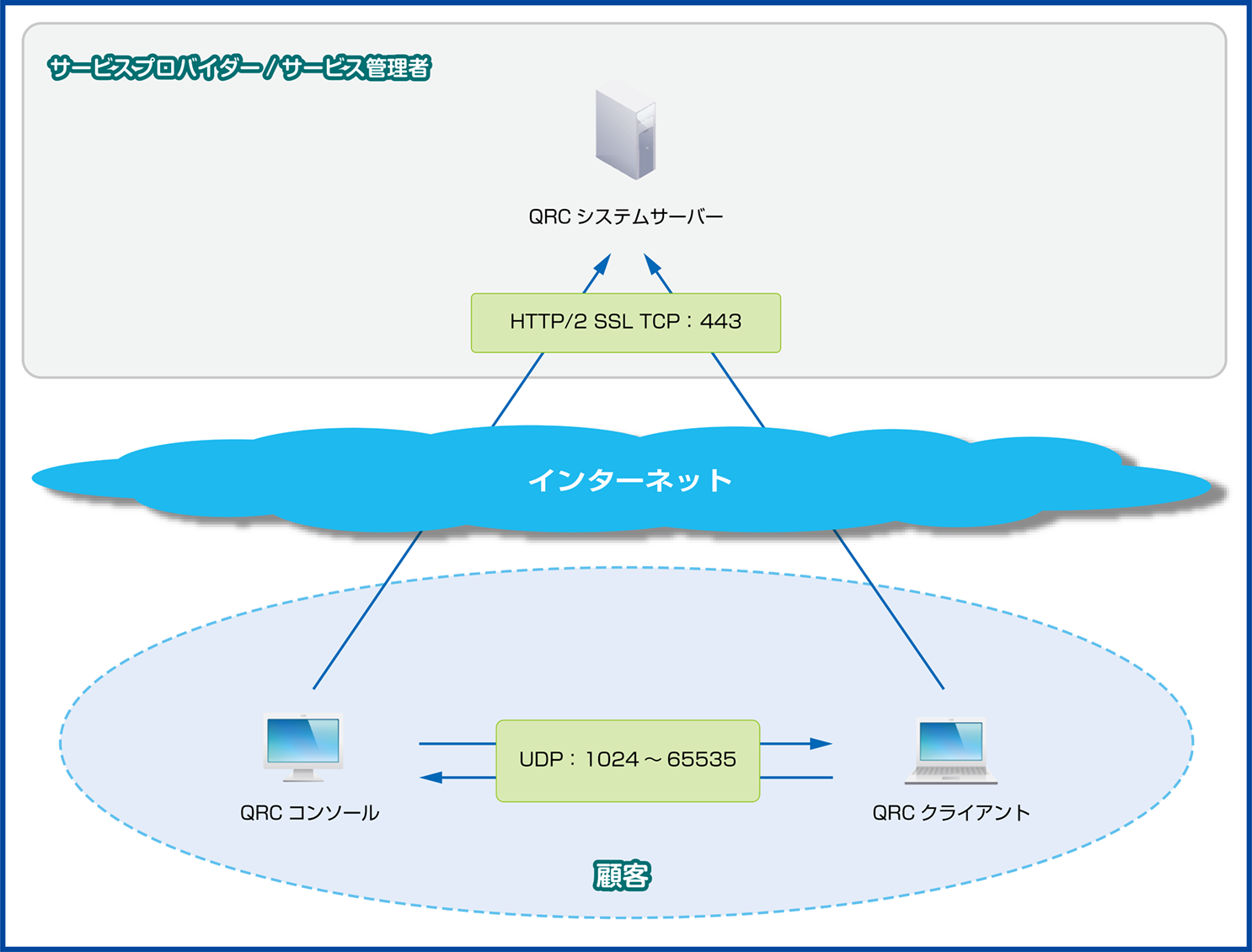
Task: Click the インターネット cloud text
Action: pyautogui.click(x=629, y=480)
